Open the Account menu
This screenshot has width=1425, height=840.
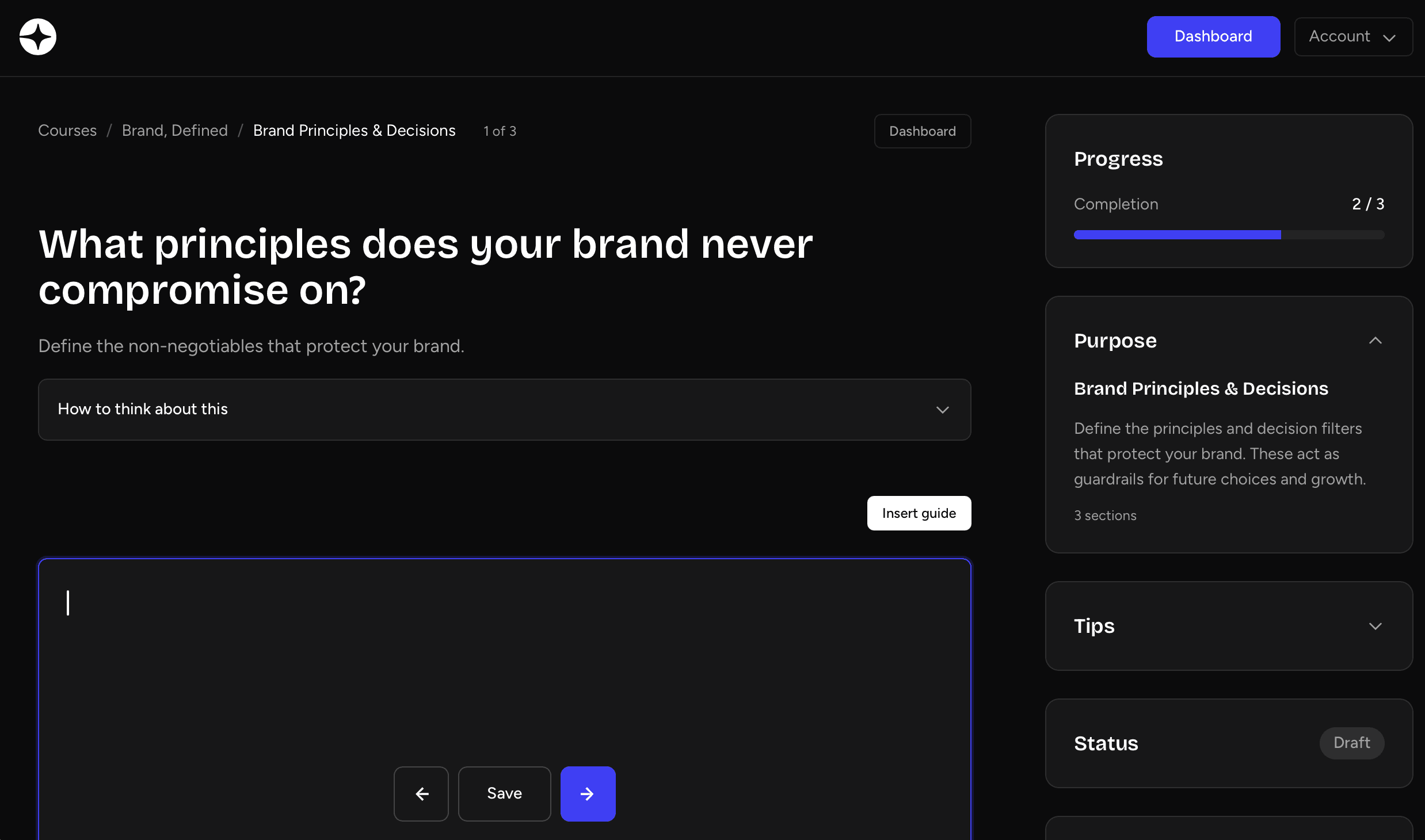(1352, 37)
